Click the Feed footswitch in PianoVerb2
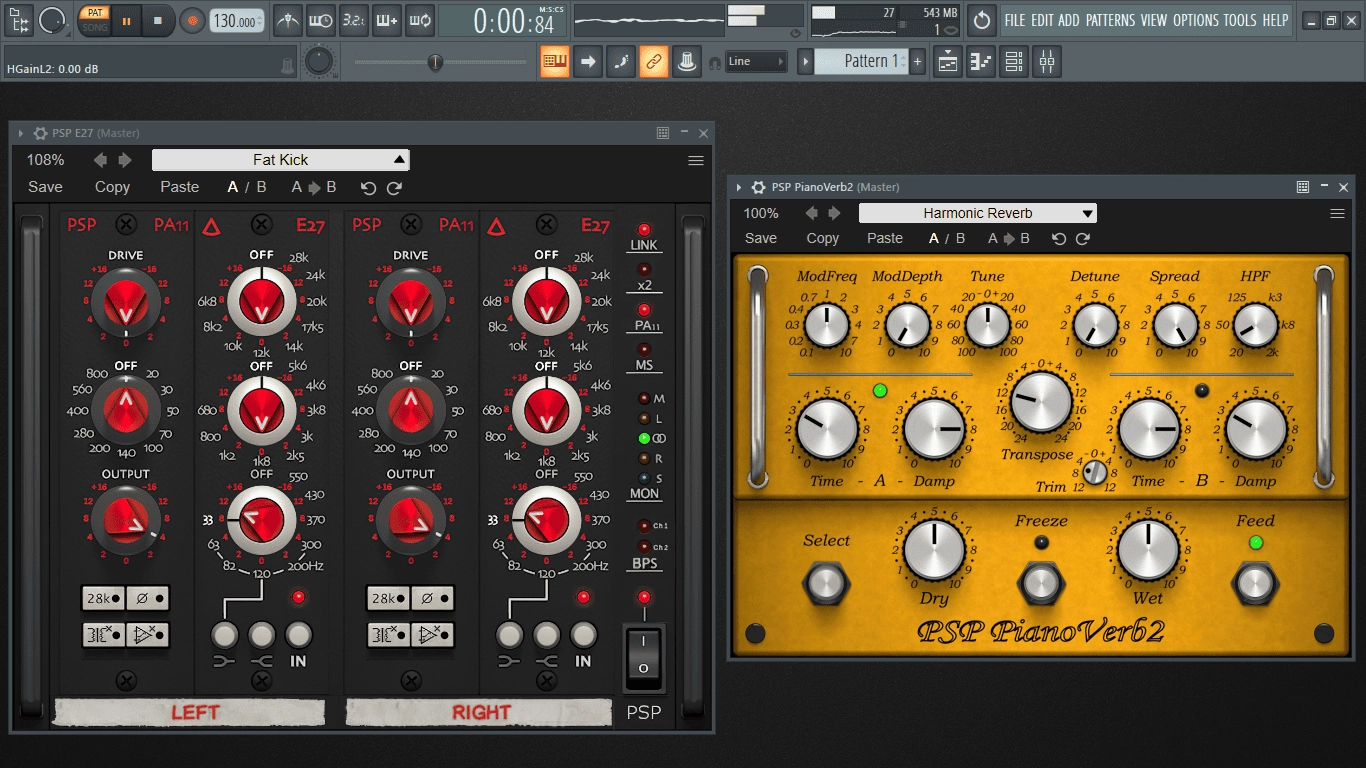1366x768 pixels. (1255, 582)
